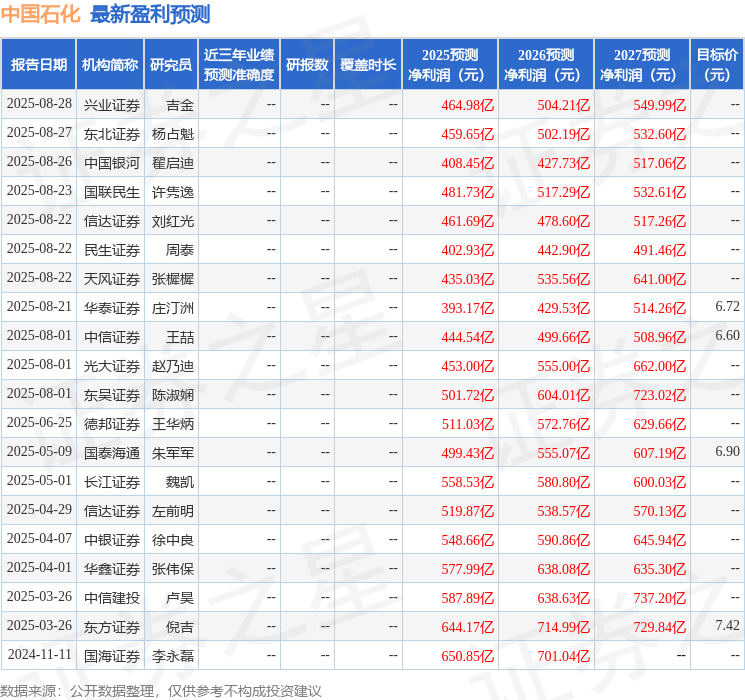Click analyst name 朱军军
Image resolution: width=745 pixels, height=700 pixels.
click(x=173, y=453)
